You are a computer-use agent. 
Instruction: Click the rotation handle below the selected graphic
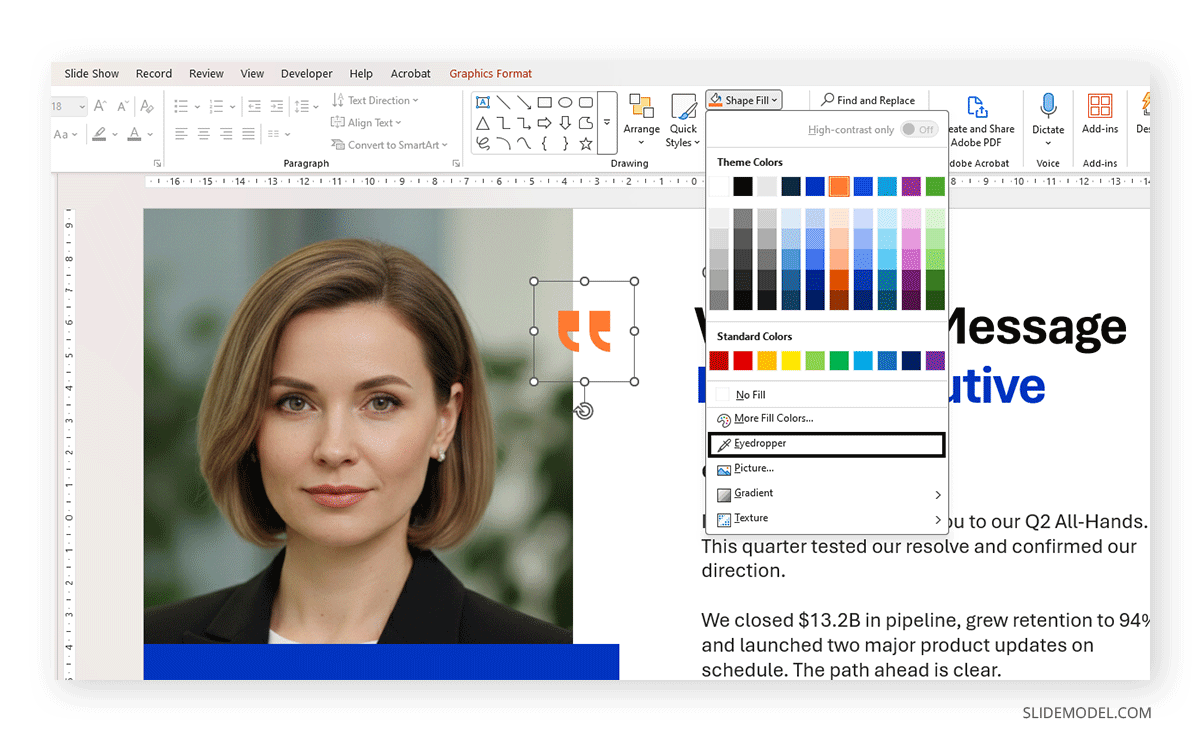(x=585, y=410)
